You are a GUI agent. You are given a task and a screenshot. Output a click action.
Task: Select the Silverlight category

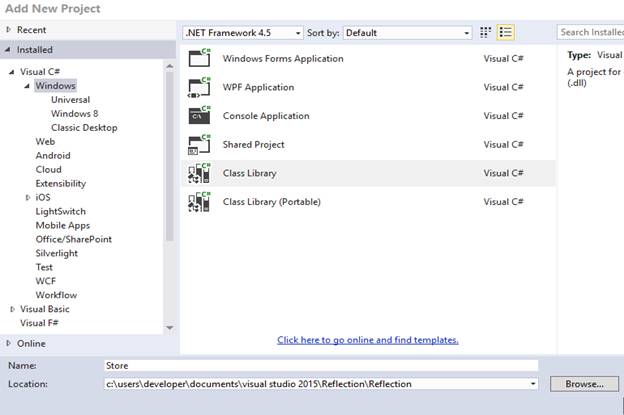point(57,253)
